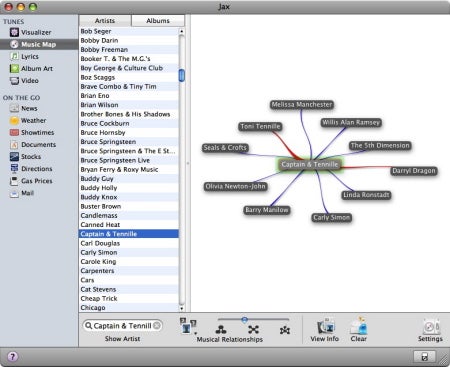Click the View Info toolbar icon
The height and width of the screenshot is (367, 450).
[x=325, y=326]
